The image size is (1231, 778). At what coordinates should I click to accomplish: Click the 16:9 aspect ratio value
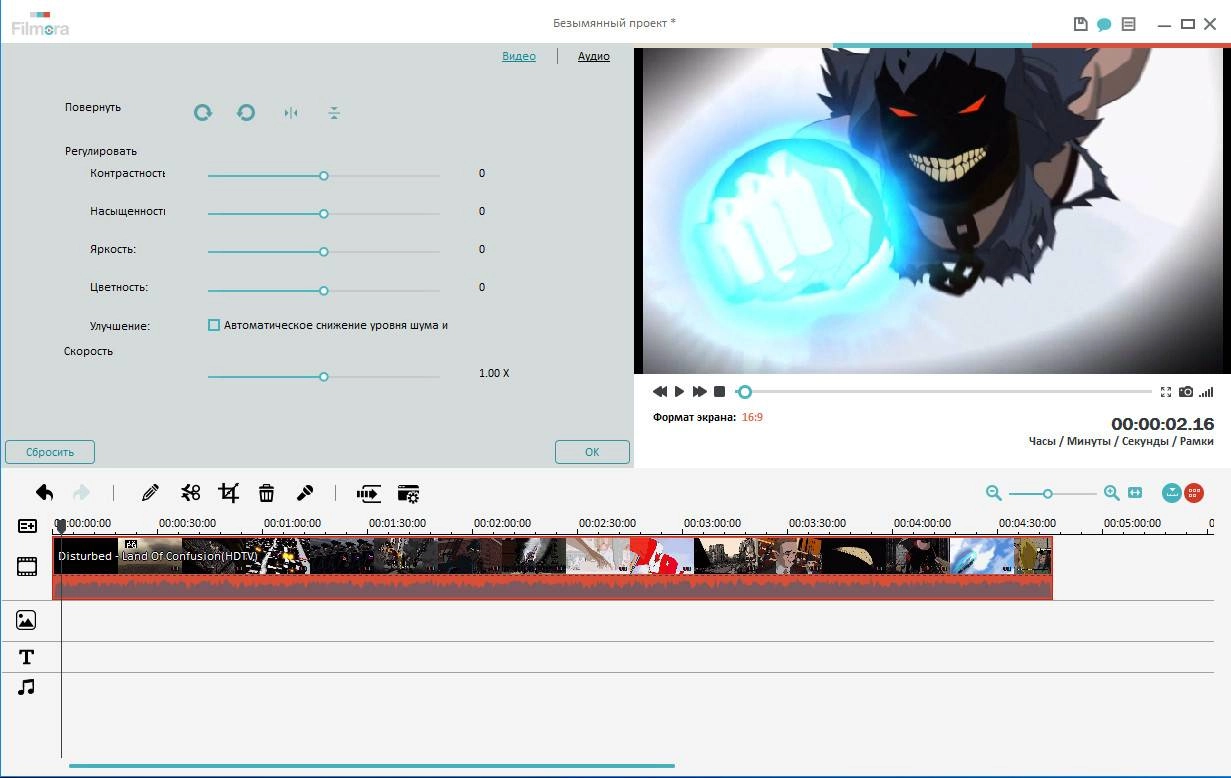tap(752, 417)
